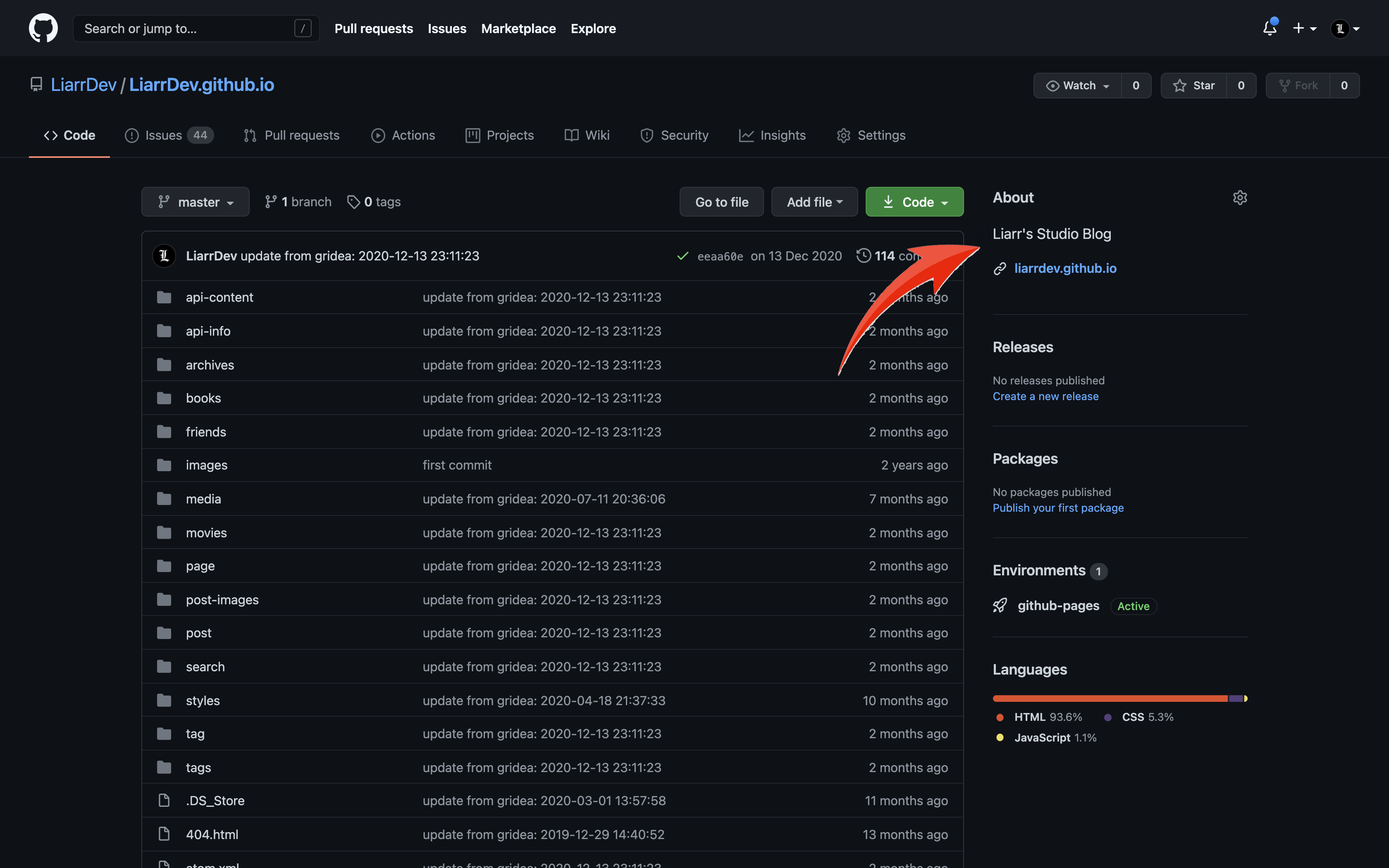
Task: Open the master branch selector
Action: (x=195, y=202)
